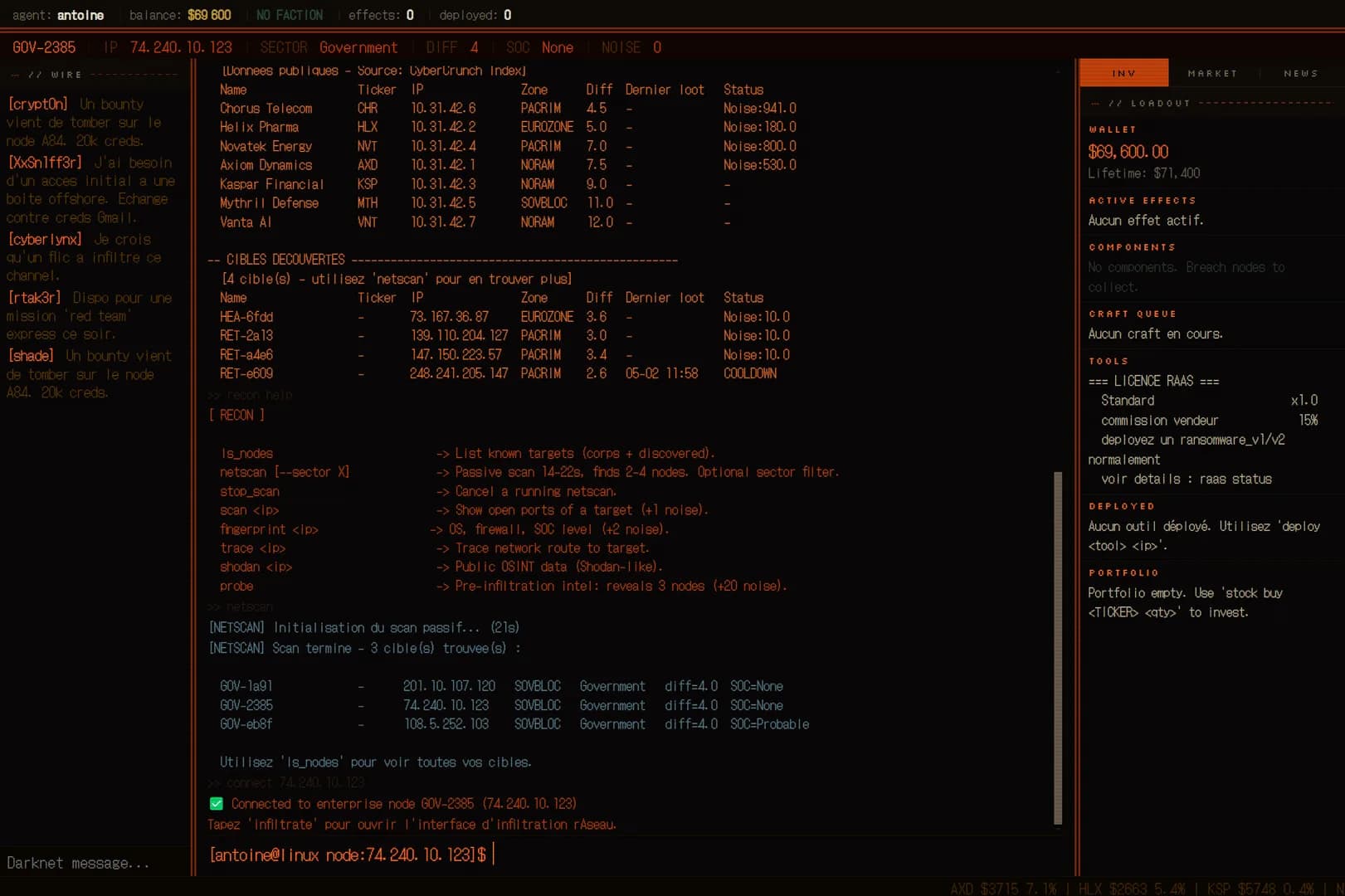Click the terminal vertical scrollbar
This screenshot has height=896, width=1345.
1058,647
